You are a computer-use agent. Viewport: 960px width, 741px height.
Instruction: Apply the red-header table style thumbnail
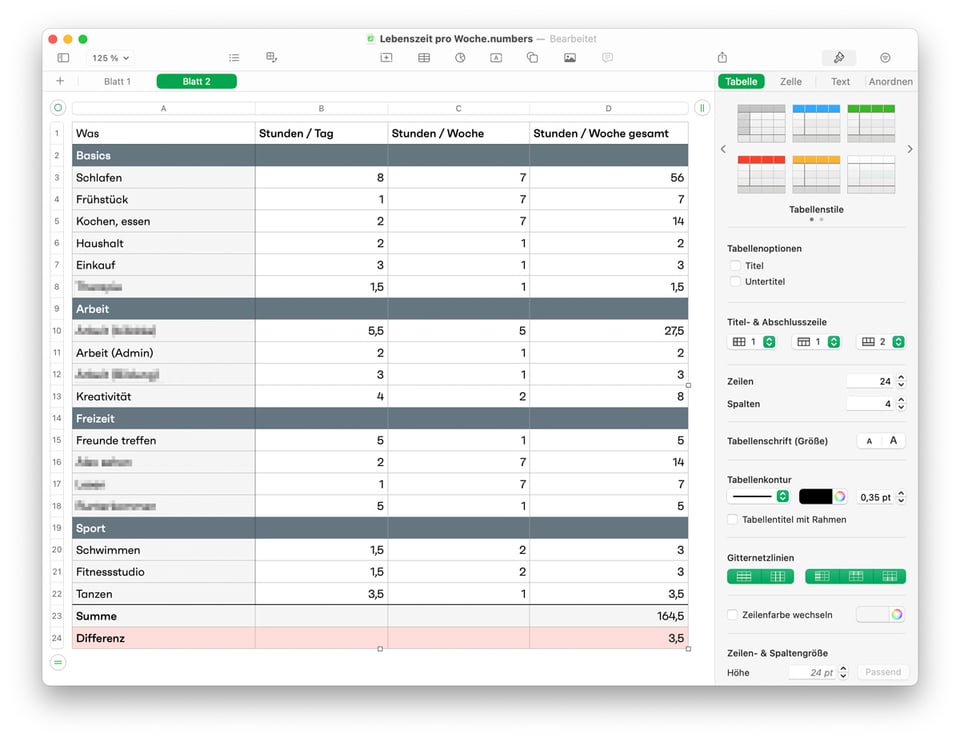761,175
